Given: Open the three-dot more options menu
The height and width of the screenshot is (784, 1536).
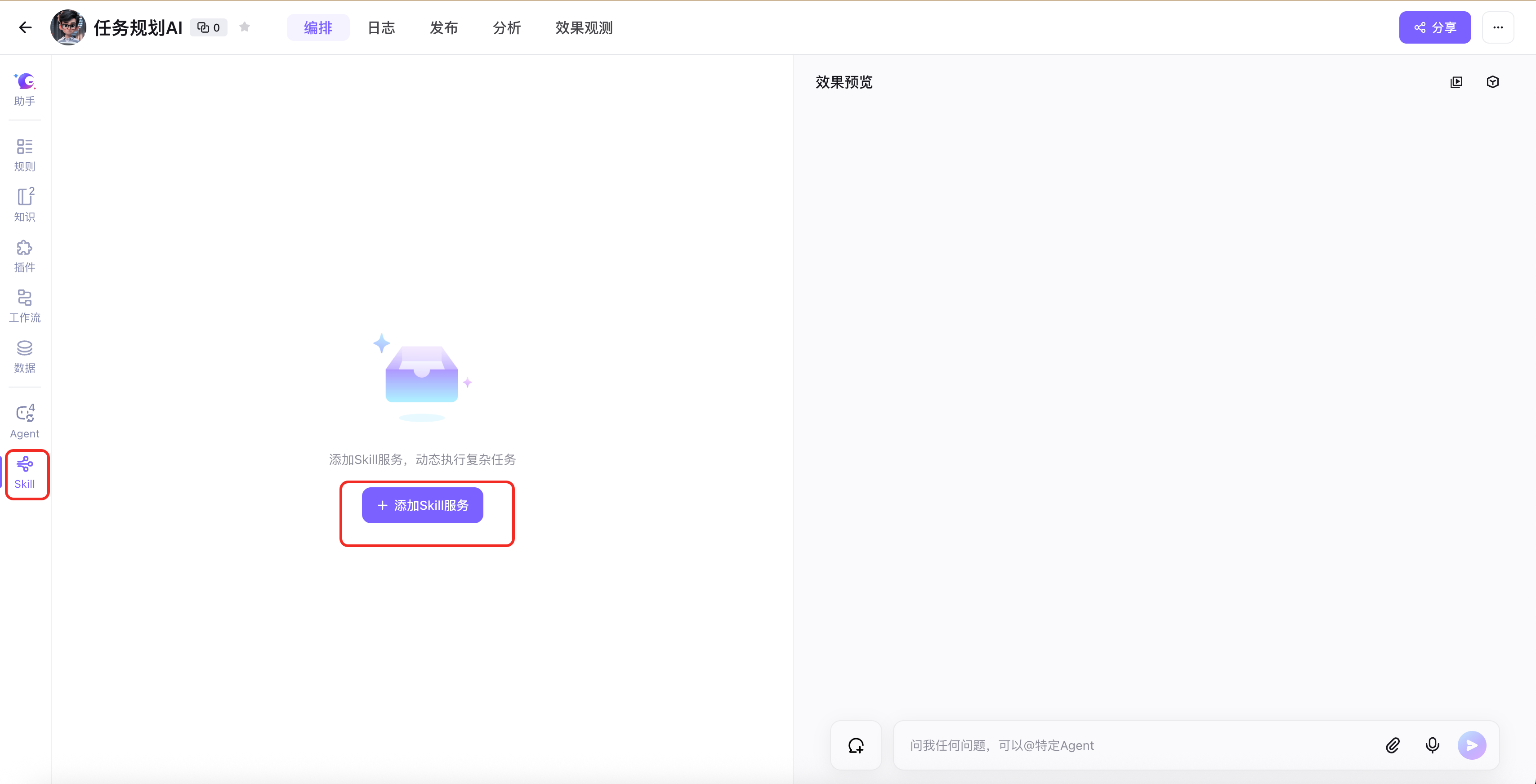Looking at the screenshot, I should point(1498,27).
